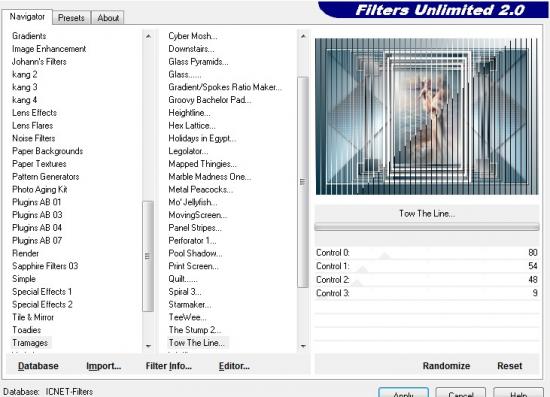The image size is (550, 397).
Task: Select the Navigator tab
Action: (27, 17)
